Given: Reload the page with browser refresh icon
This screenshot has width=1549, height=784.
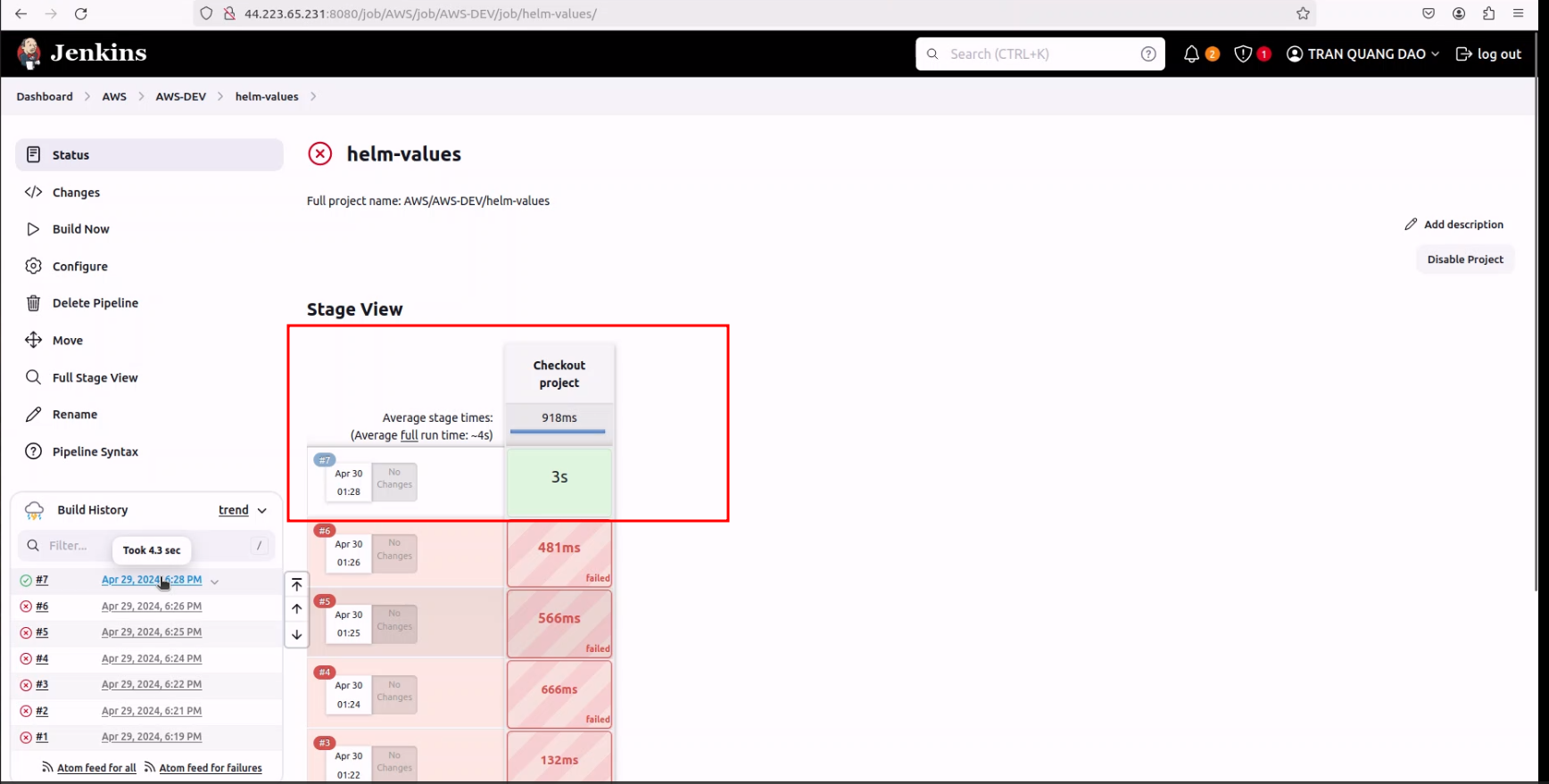Looking at the screenshot, I should point(80,13).
